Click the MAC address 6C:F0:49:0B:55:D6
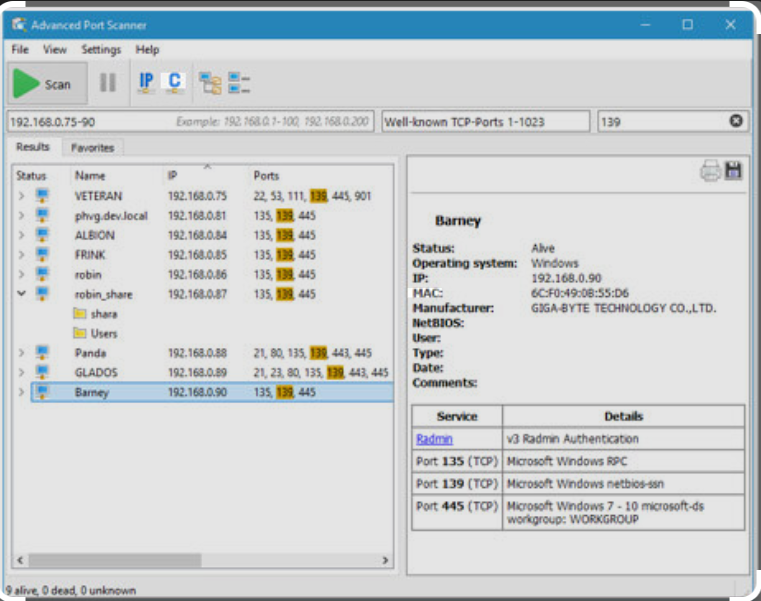This screenshot has width=761, height=601. click(579, 293)
